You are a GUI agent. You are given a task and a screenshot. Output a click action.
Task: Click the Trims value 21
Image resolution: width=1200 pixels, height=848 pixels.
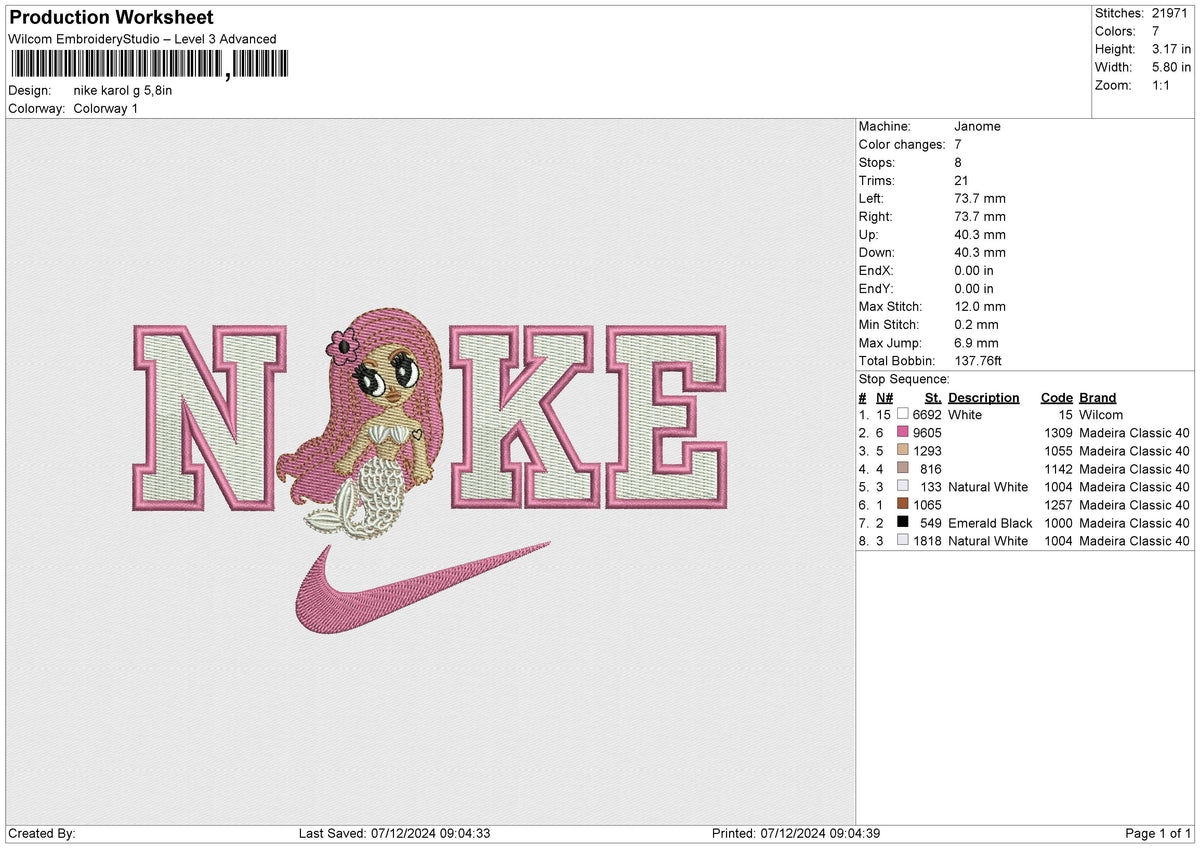coord(961,180)
